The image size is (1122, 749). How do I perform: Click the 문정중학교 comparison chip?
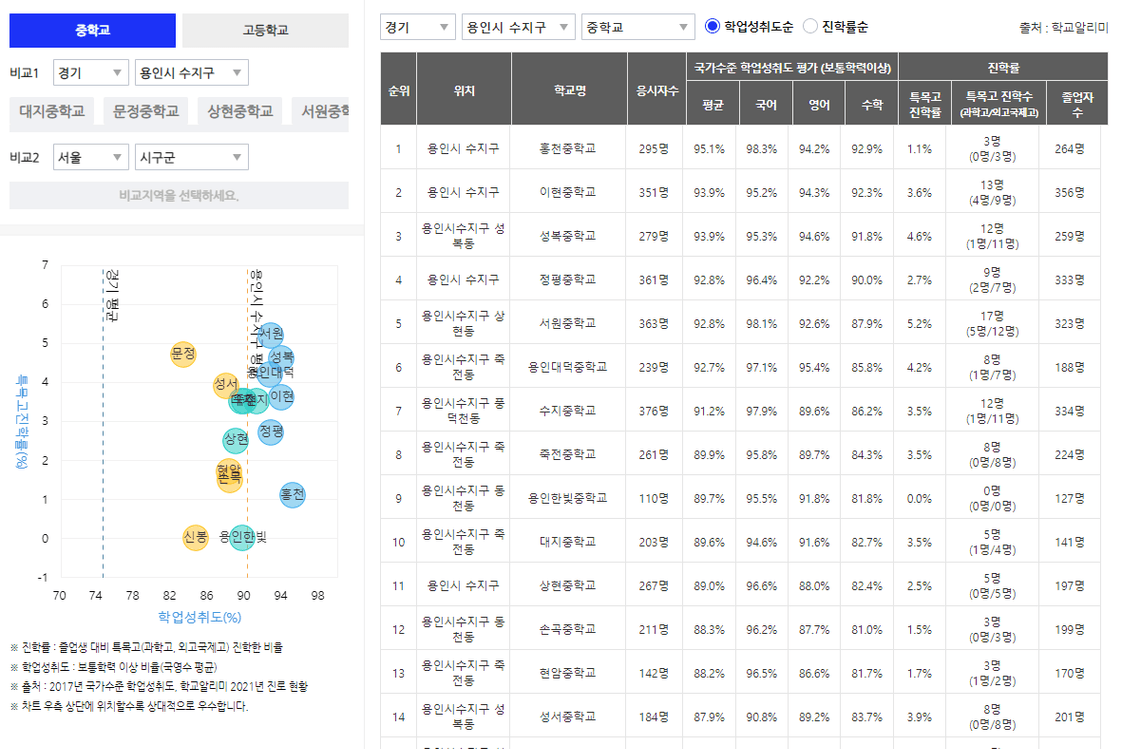tap(146, 112)
